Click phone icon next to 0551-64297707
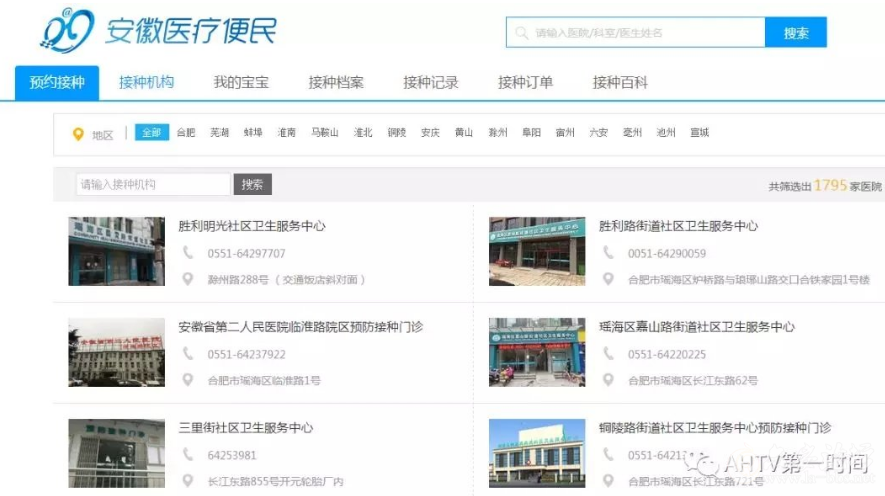Image resolution: width=885 pixels, height=496 pixels. 187,253
